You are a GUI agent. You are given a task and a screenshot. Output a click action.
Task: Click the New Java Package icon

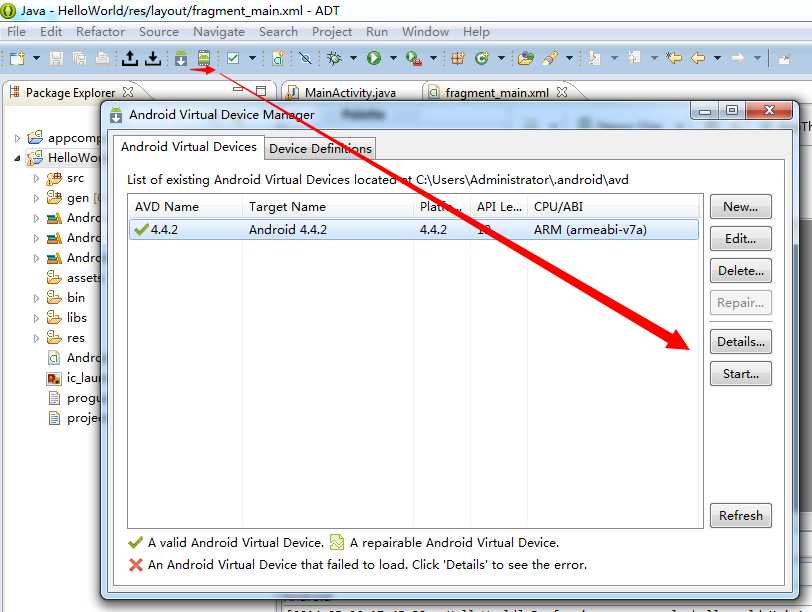pos(457,58)
